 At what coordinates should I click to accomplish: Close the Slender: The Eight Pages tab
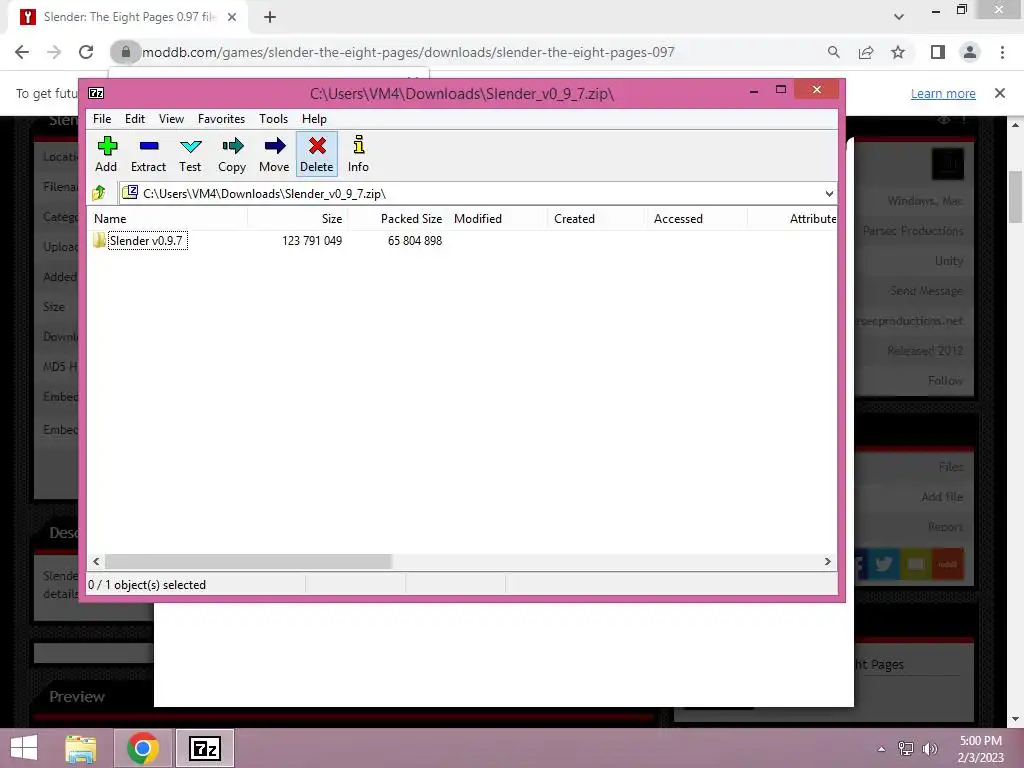click(x=232, y=17)
